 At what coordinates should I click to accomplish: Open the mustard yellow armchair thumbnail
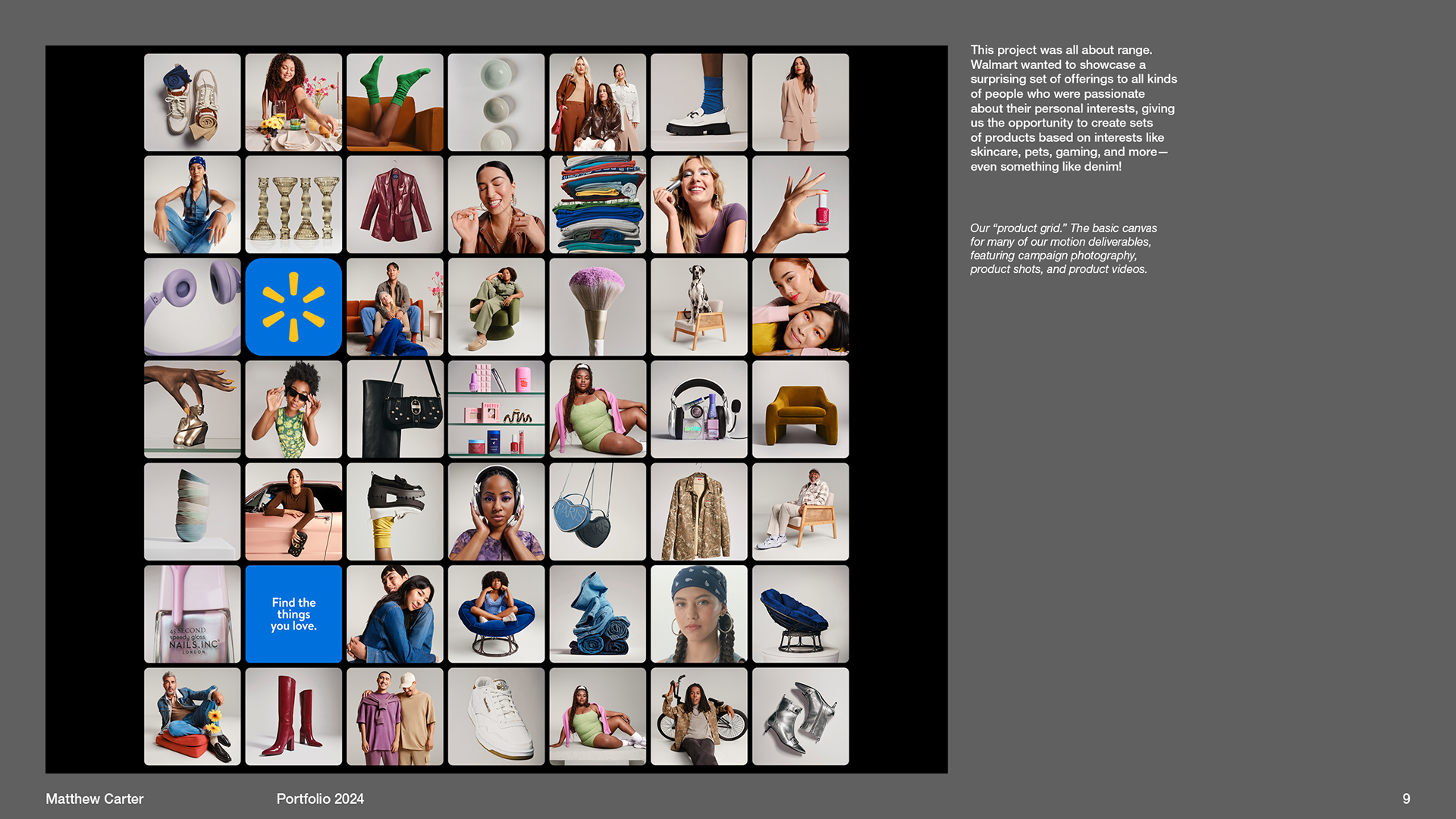coord(800,409)
